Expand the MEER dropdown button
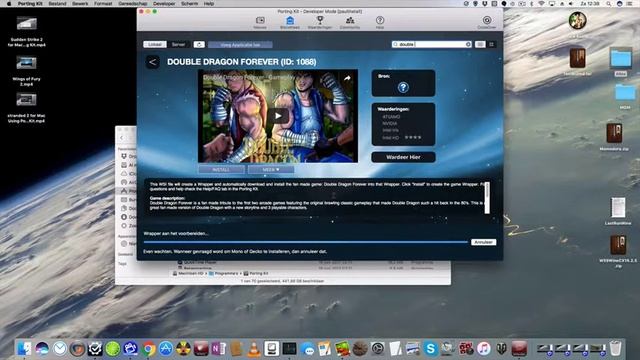The image size is (640, 360). (271, 169)
